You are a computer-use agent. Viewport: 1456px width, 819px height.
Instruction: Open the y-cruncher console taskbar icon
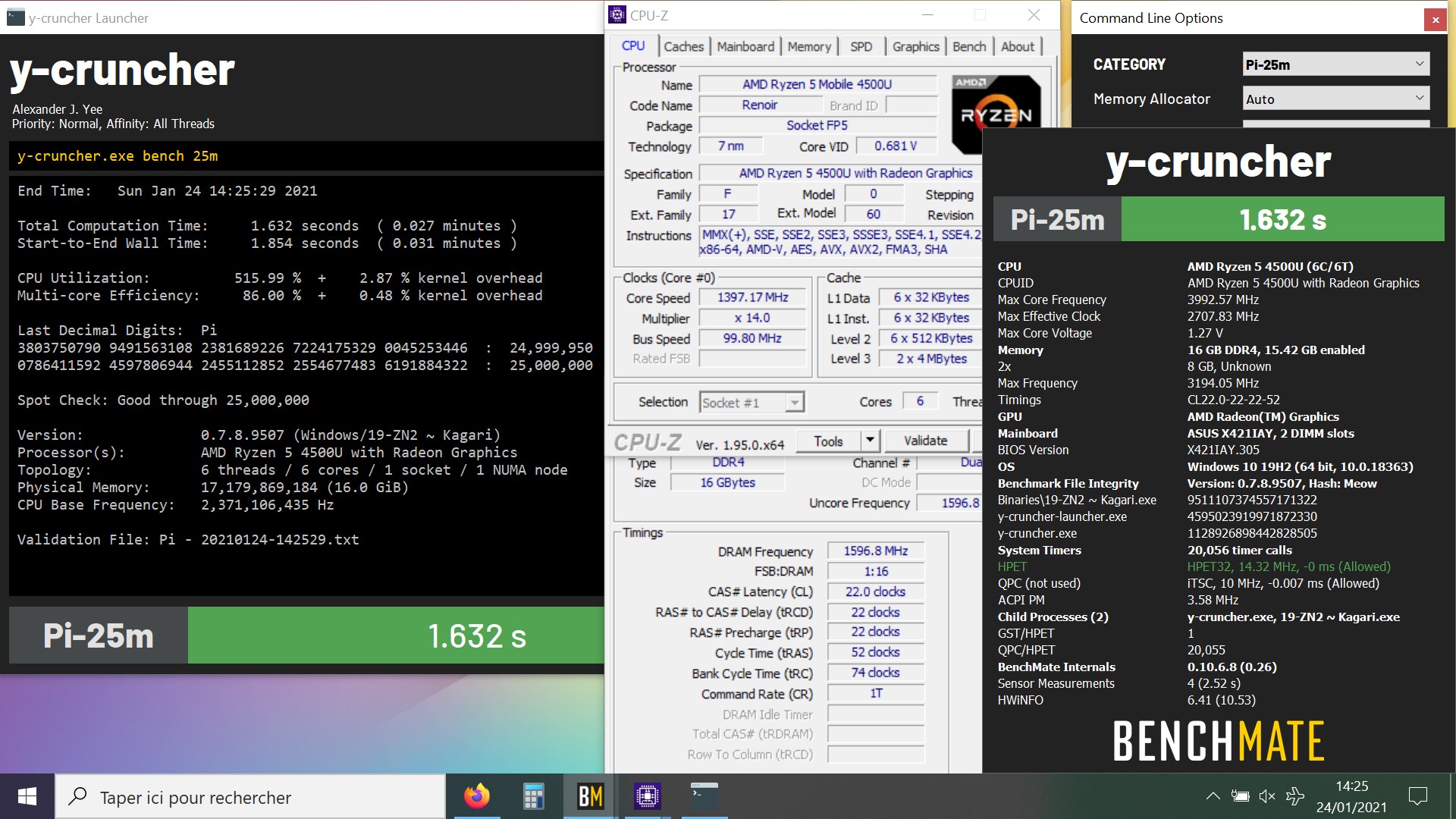pyautogui.click(x=704, y=796)
